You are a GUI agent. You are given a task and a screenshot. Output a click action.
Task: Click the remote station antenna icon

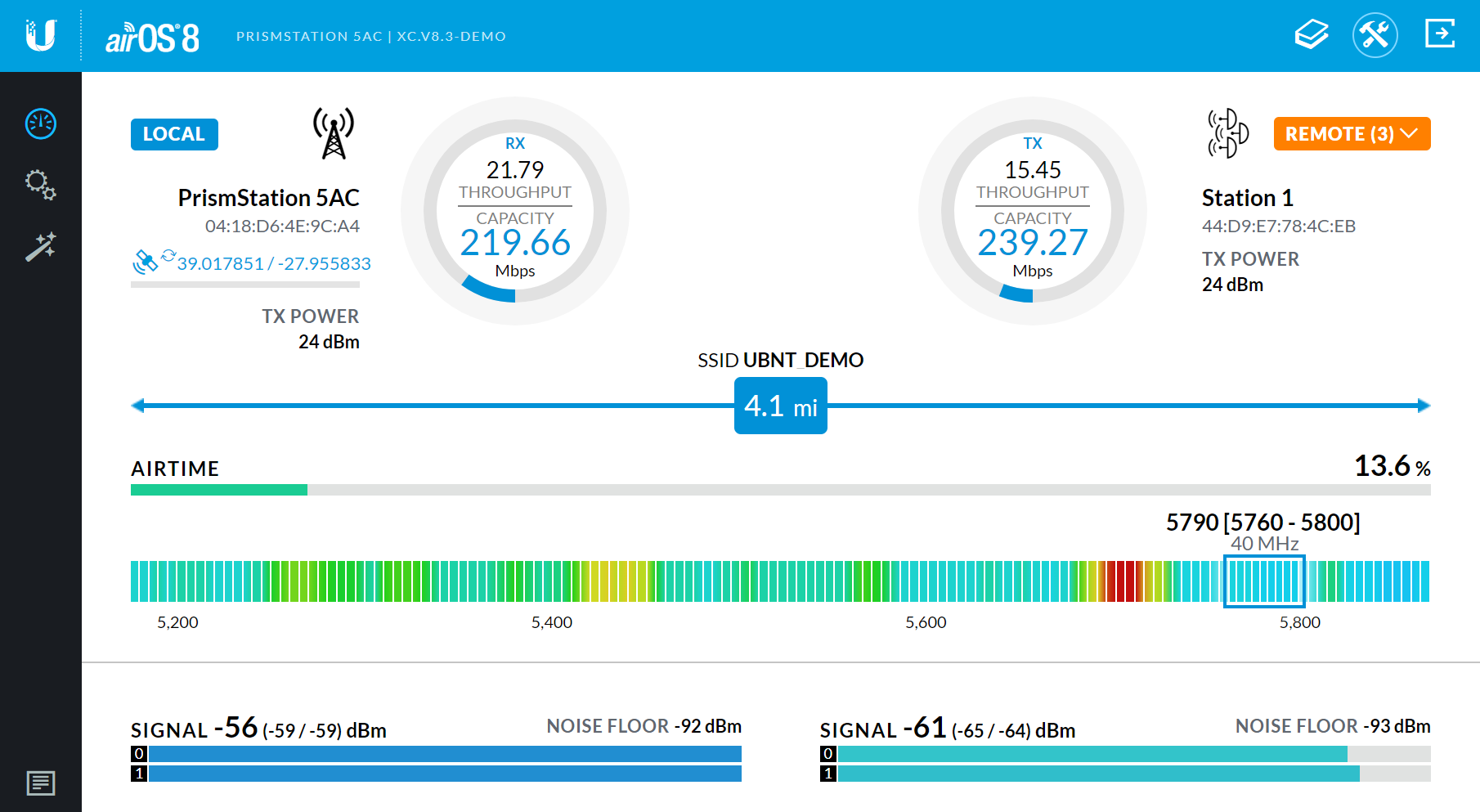point(1228,133)
